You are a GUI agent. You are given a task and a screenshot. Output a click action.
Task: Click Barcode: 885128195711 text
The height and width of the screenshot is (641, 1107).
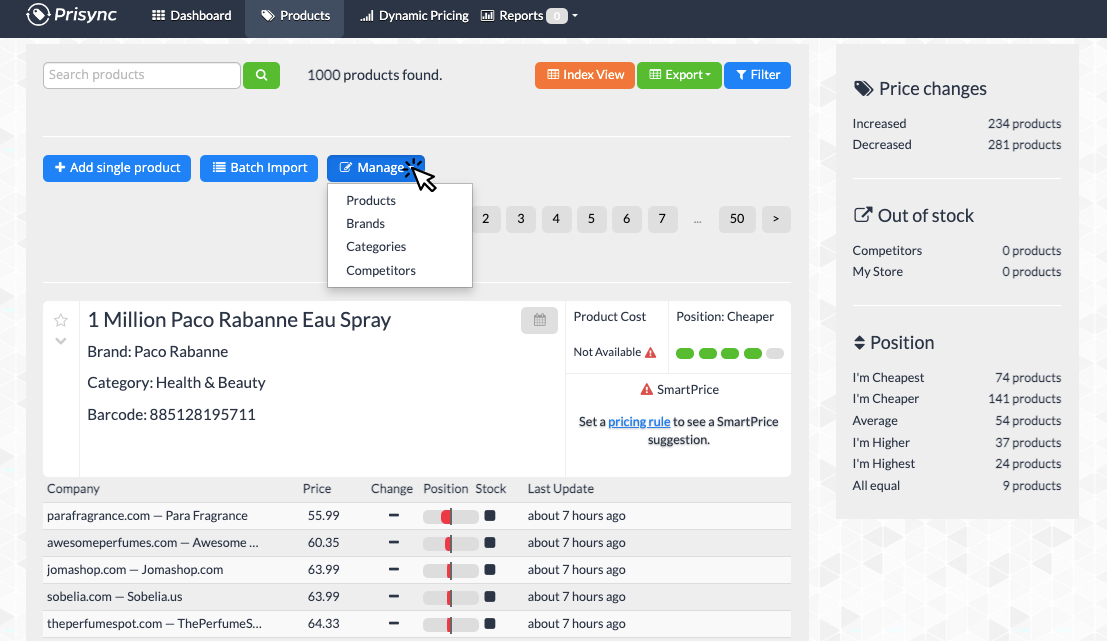point(171,414)
